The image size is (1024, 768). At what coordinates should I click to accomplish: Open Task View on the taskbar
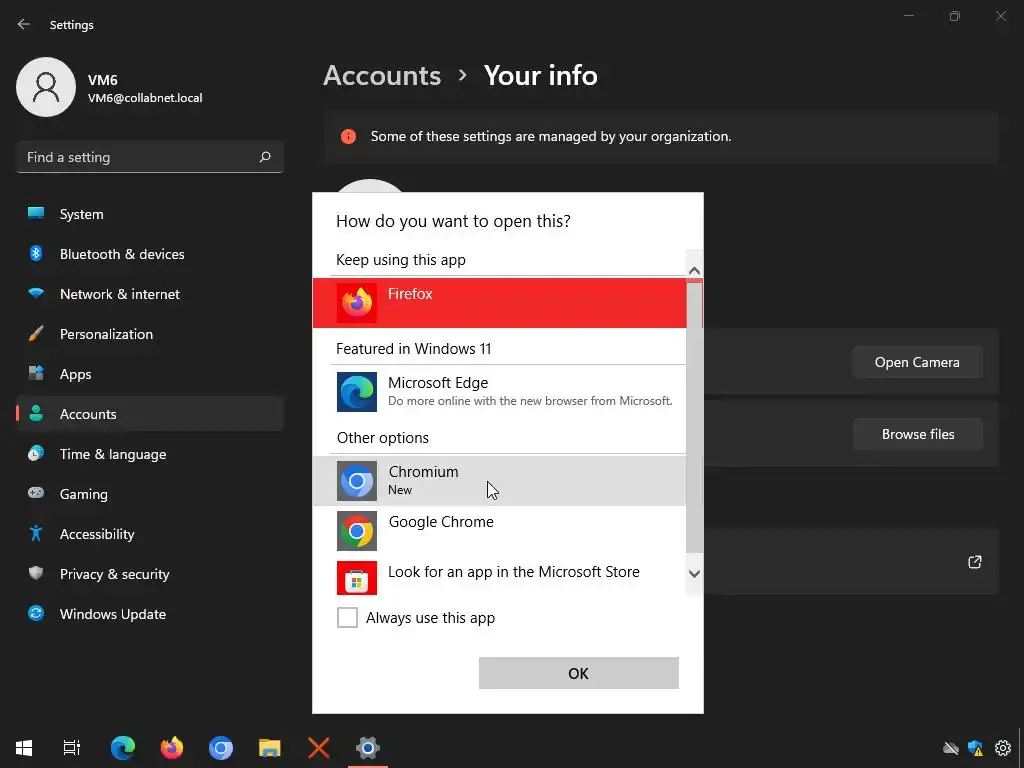tap(72, 748)
